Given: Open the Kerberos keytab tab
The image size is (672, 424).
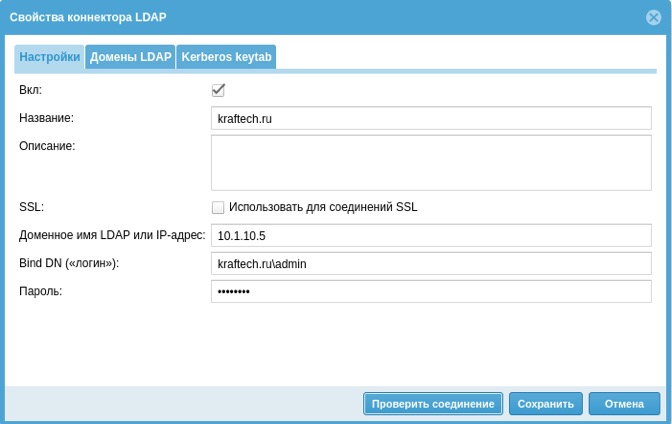Looking at the screenshot, I should [x=226, y=57].
